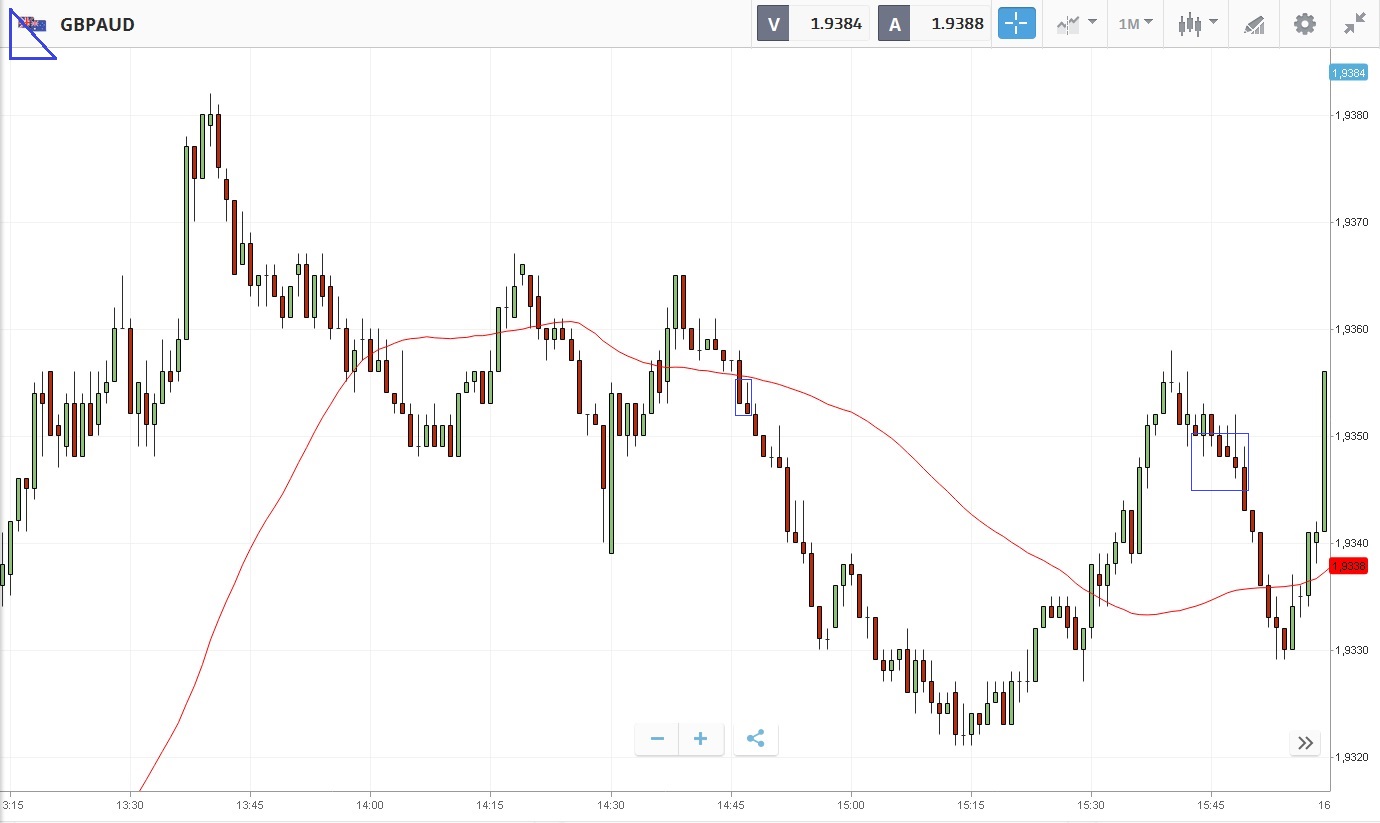Select the drawing tools icon
The image size is (1380, 823).
click(1254, 24)
